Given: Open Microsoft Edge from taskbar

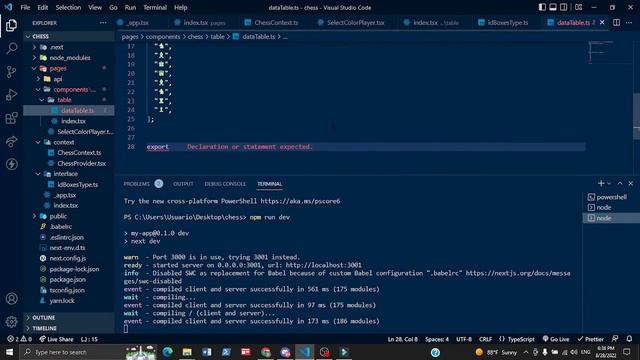Looking at the screenshot, I should tap(167, 352).
